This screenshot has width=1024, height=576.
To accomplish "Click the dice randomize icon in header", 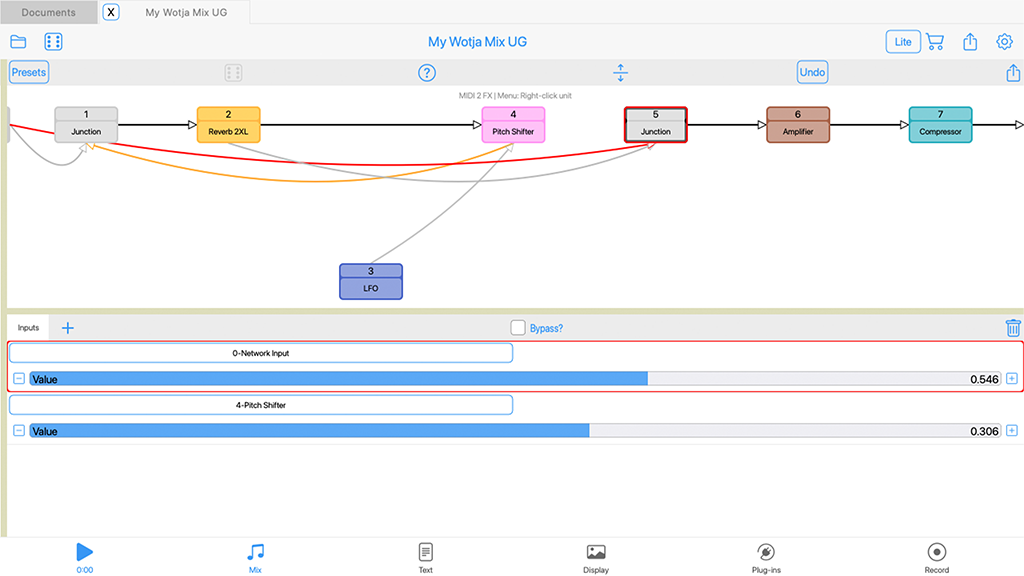I will click(x=54, y=42).
